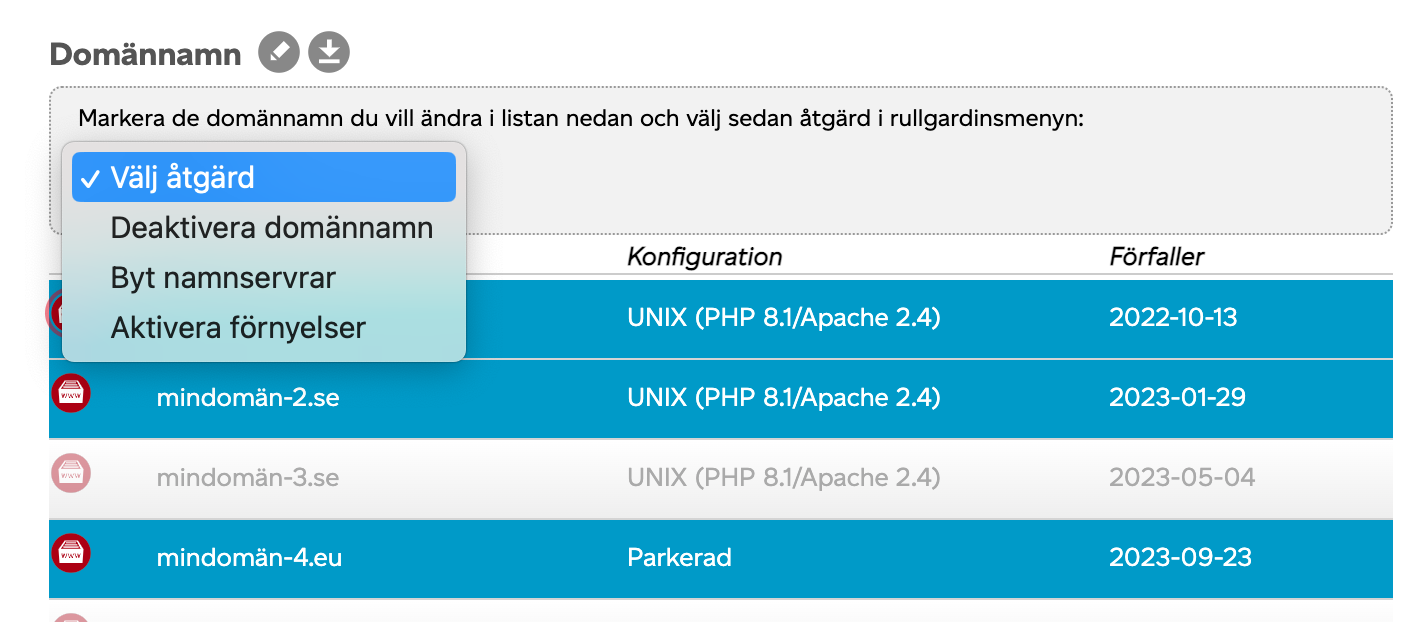Deselect the mindomän-4.eu domain row
This screenshot has height=622, width=1426.
click(x=720, y=559)
